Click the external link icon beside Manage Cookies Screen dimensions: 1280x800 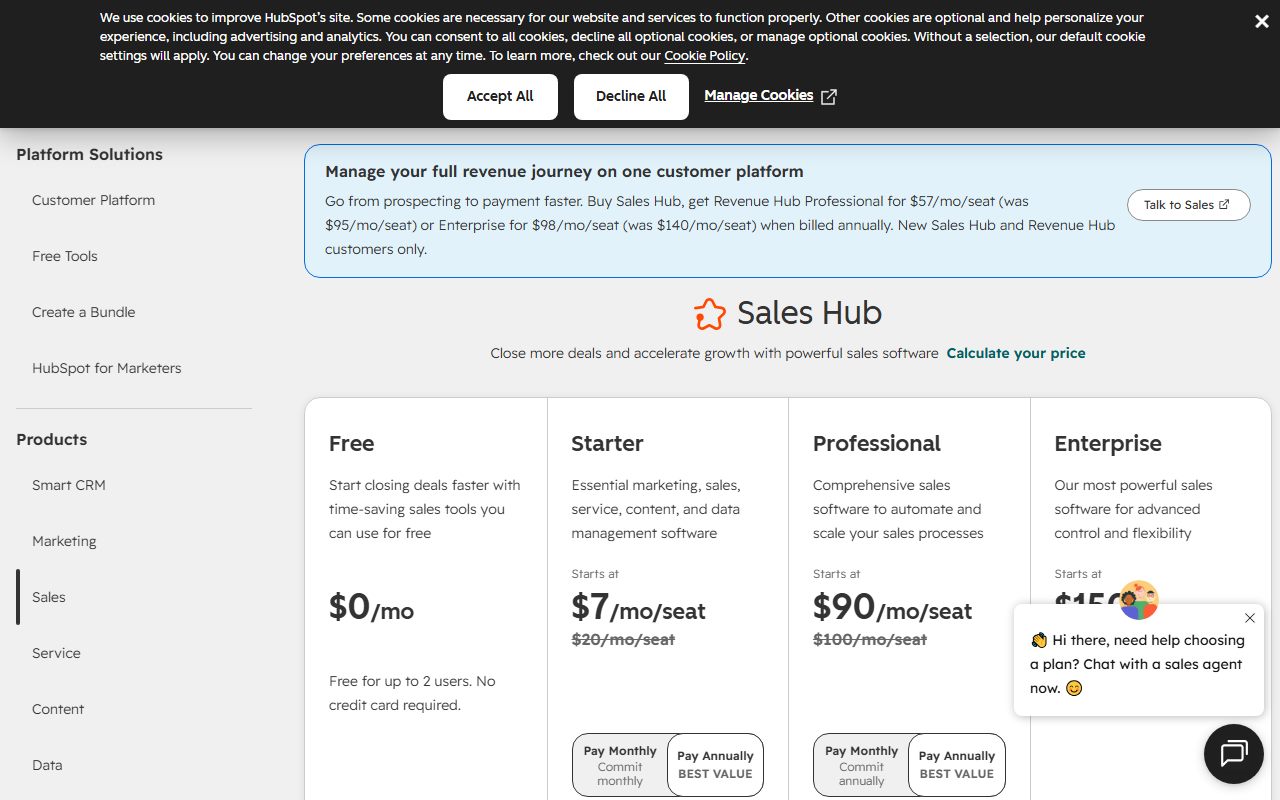(828, 96)
